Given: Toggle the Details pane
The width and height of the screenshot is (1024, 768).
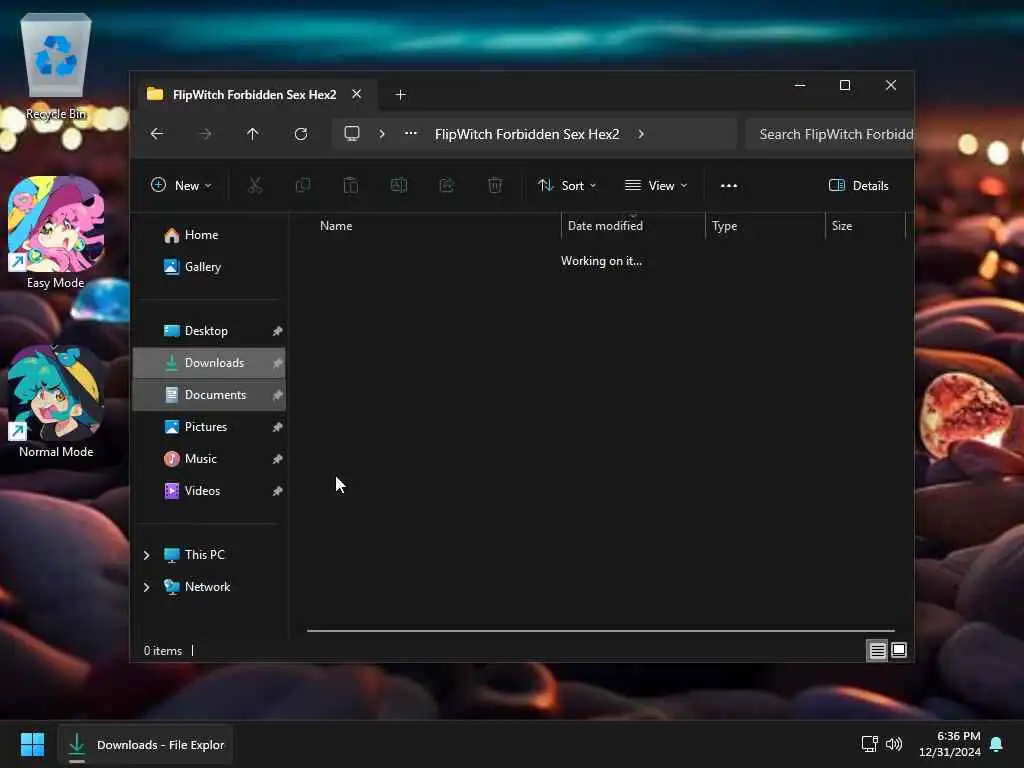Looking at the screenshot, I should (x=859, y=185).
